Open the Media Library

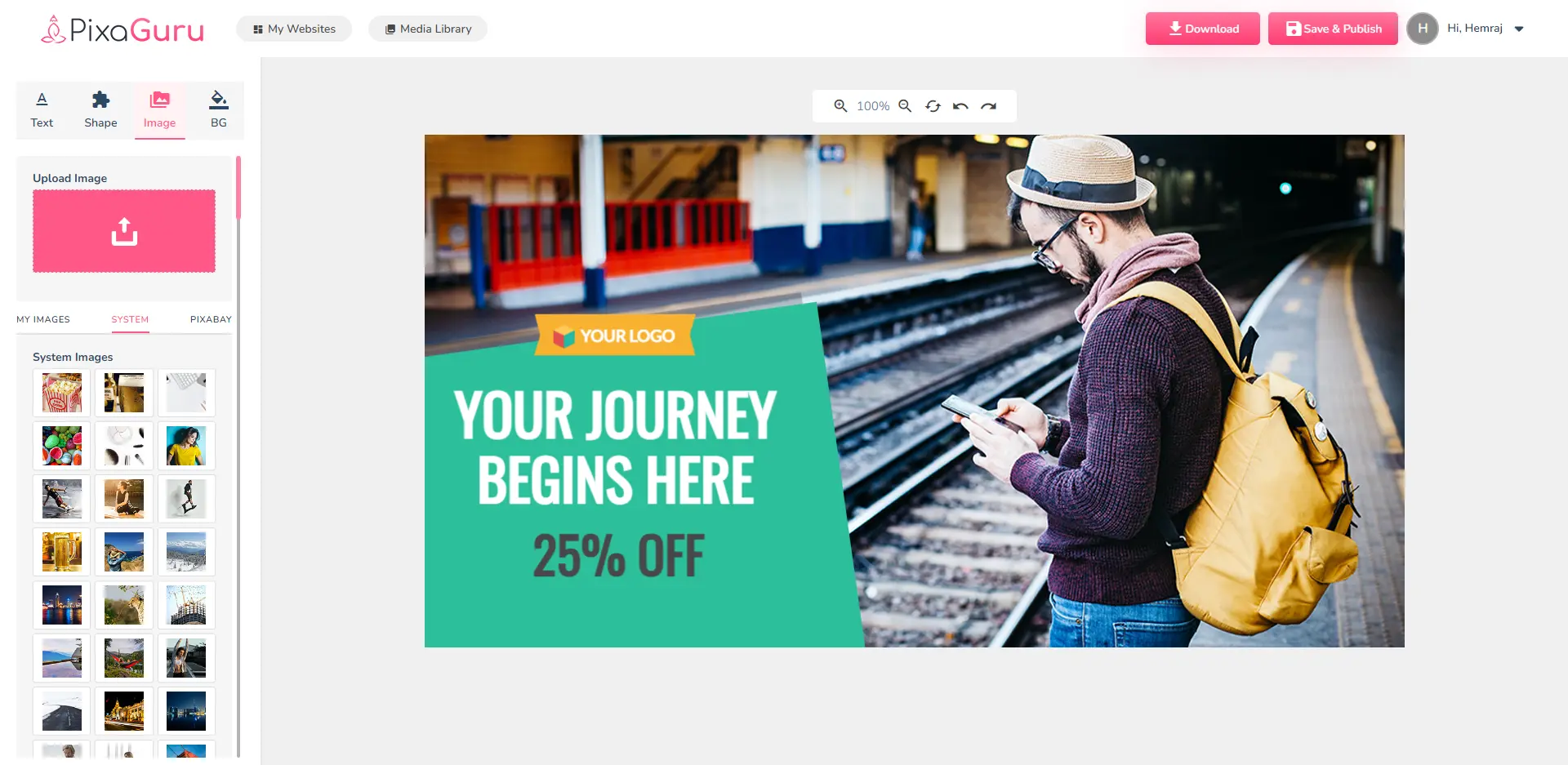(428, 29)
